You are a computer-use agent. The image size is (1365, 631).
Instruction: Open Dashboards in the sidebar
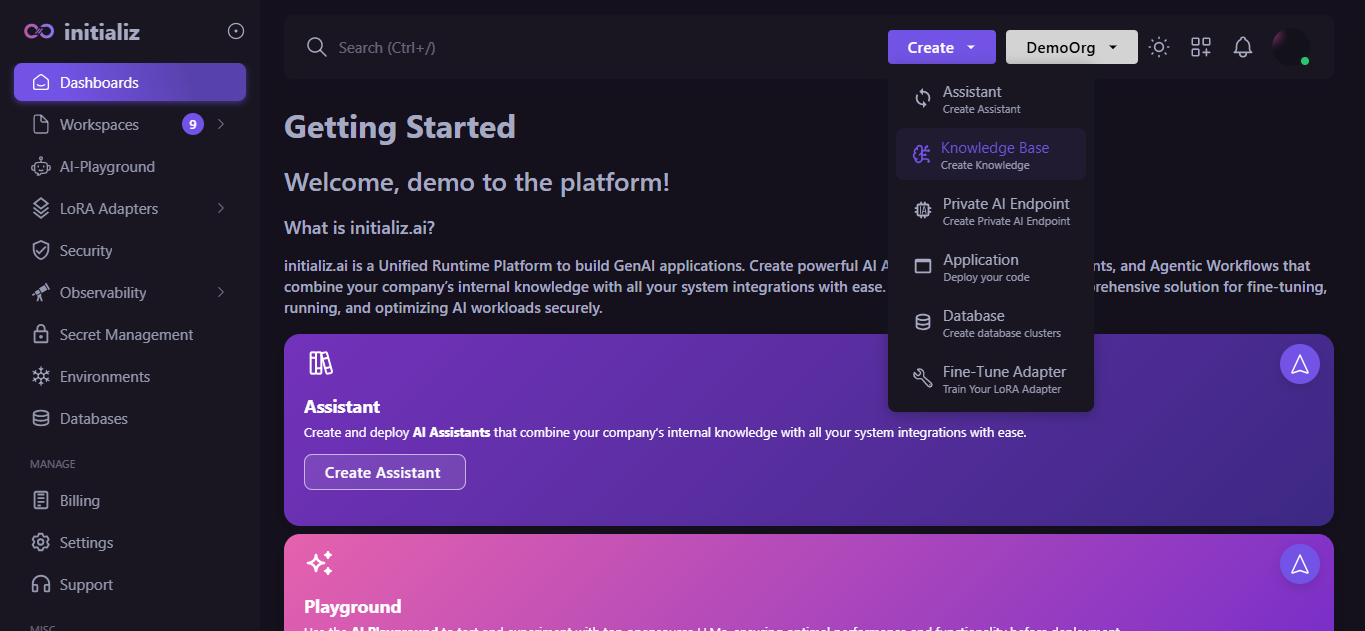coord(130,82)
